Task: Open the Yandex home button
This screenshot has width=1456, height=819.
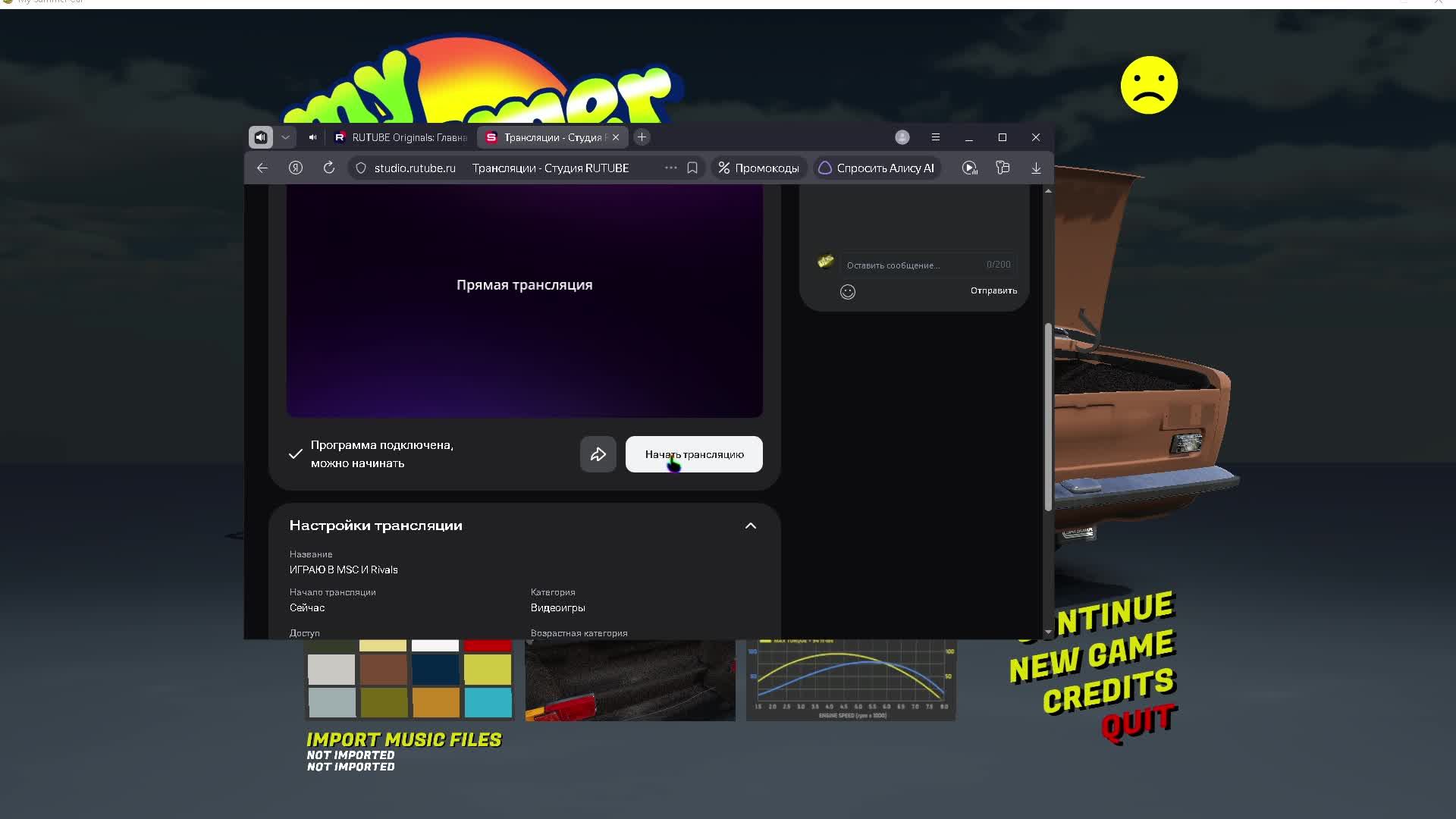Action: [x=296, y=168]
